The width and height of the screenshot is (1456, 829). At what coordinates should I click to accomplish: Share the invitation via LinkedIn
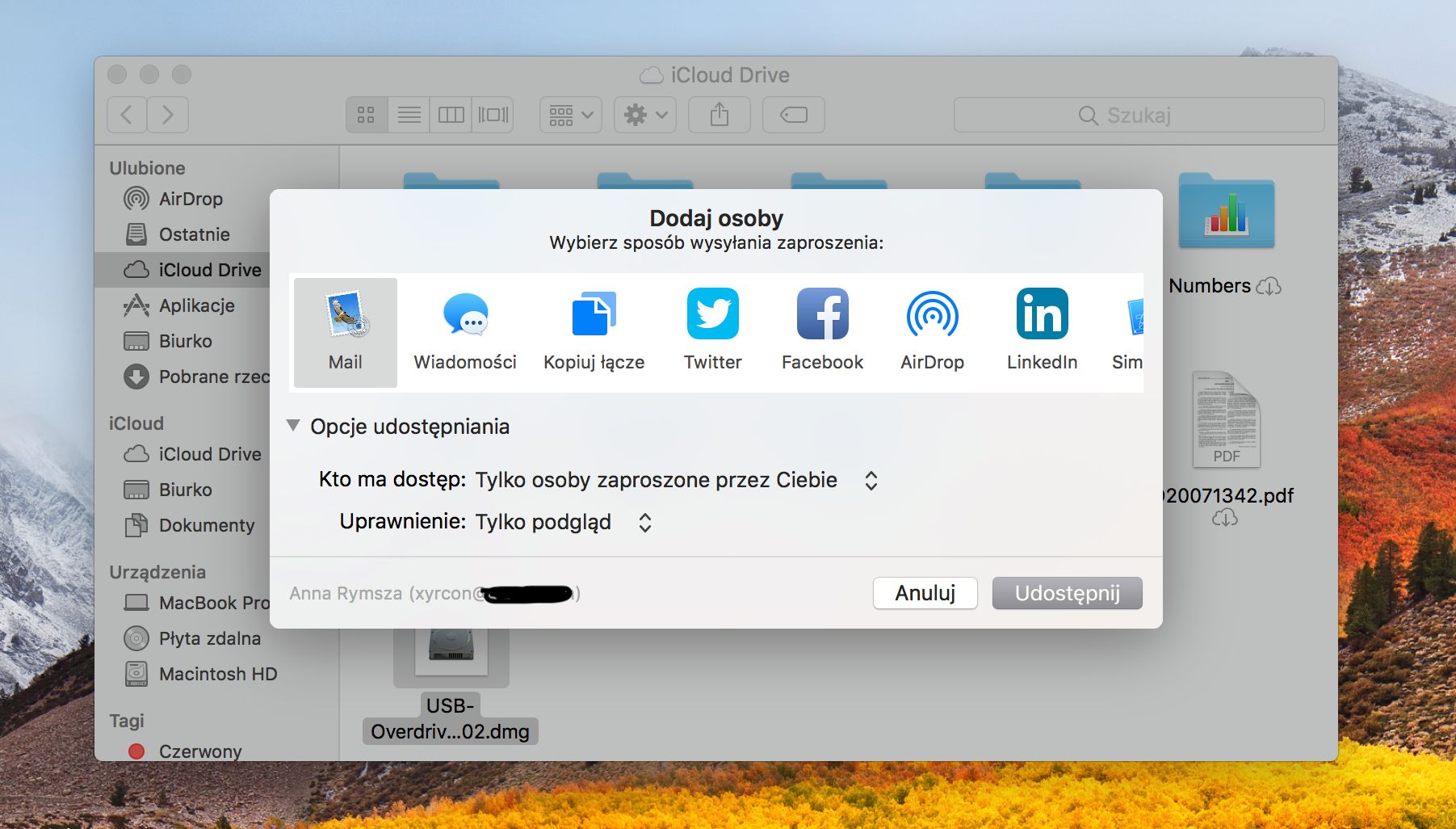pos(1042,332)
